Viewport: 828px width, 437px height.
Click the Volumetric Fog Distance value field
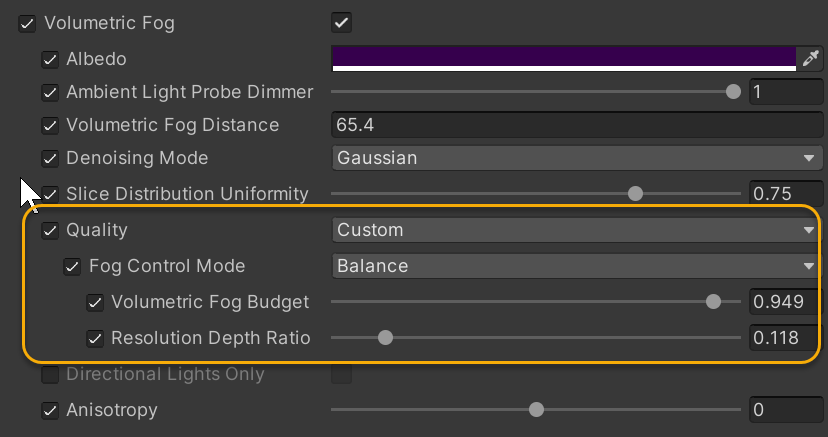click(x=576, y=125)
